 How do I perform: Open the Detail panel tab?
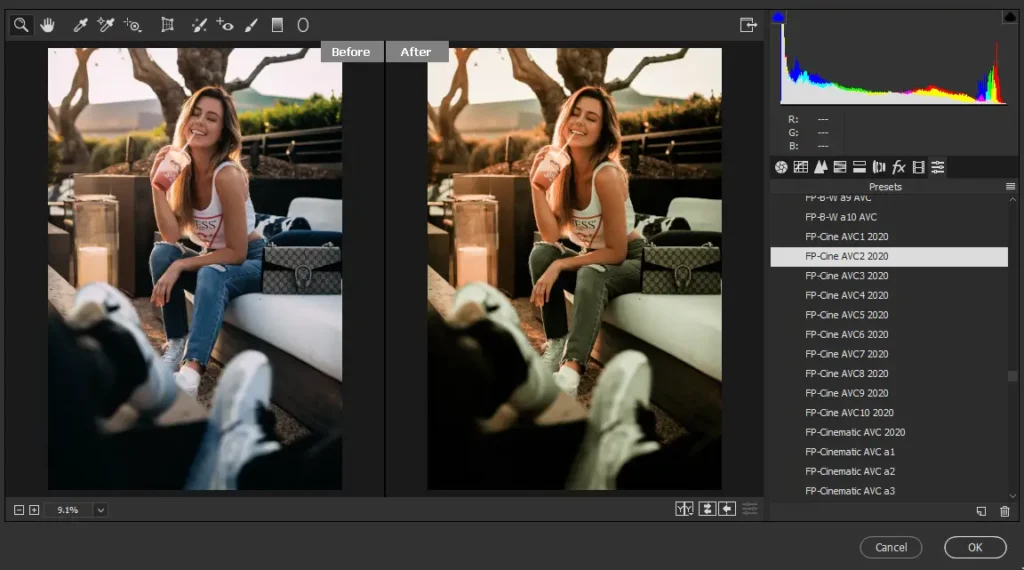click(x=820, y=167)
